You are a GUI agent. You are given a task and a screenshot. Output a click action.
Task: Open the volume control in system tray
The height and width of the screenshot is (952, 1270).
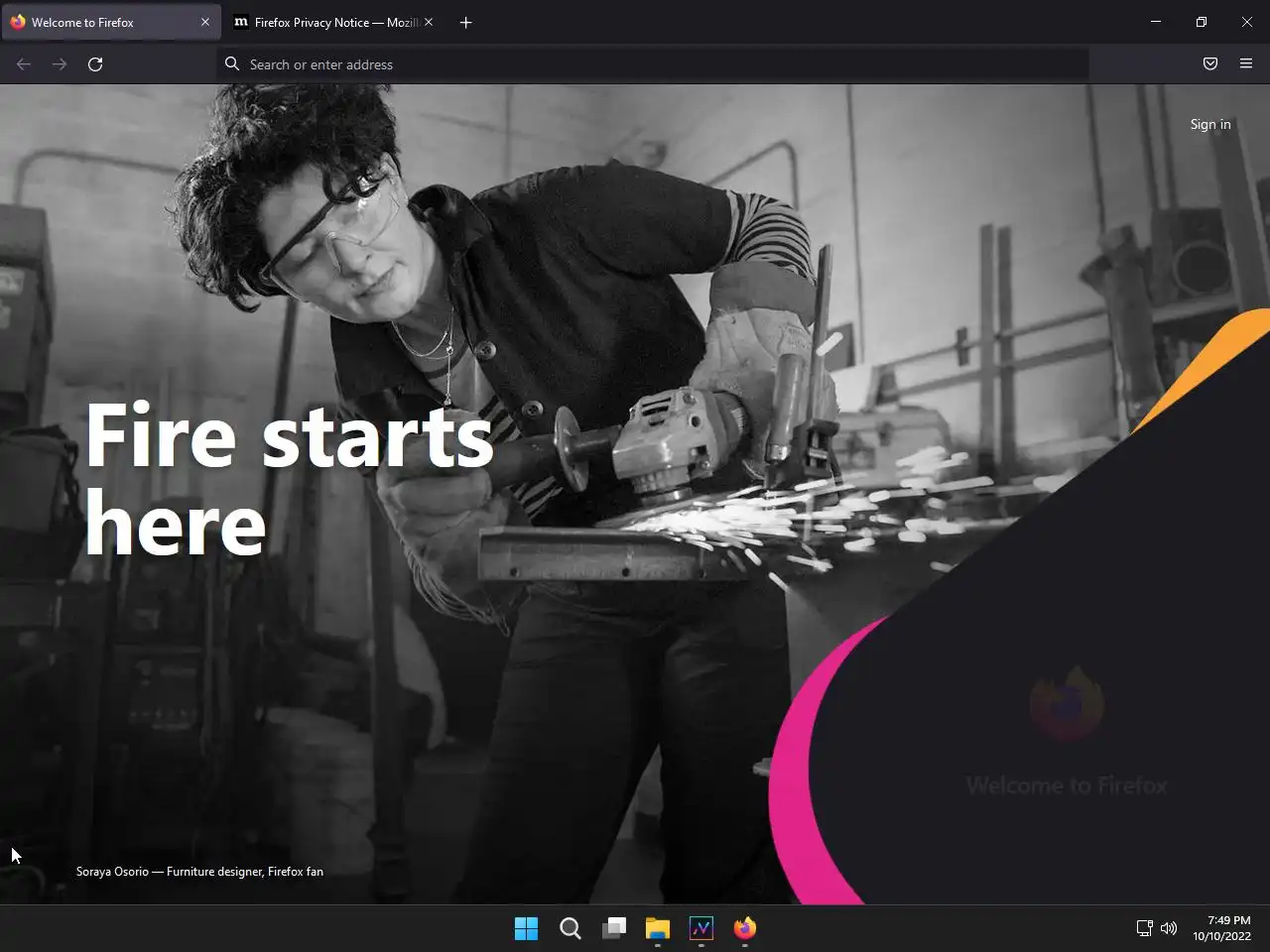pos(1169,928)
